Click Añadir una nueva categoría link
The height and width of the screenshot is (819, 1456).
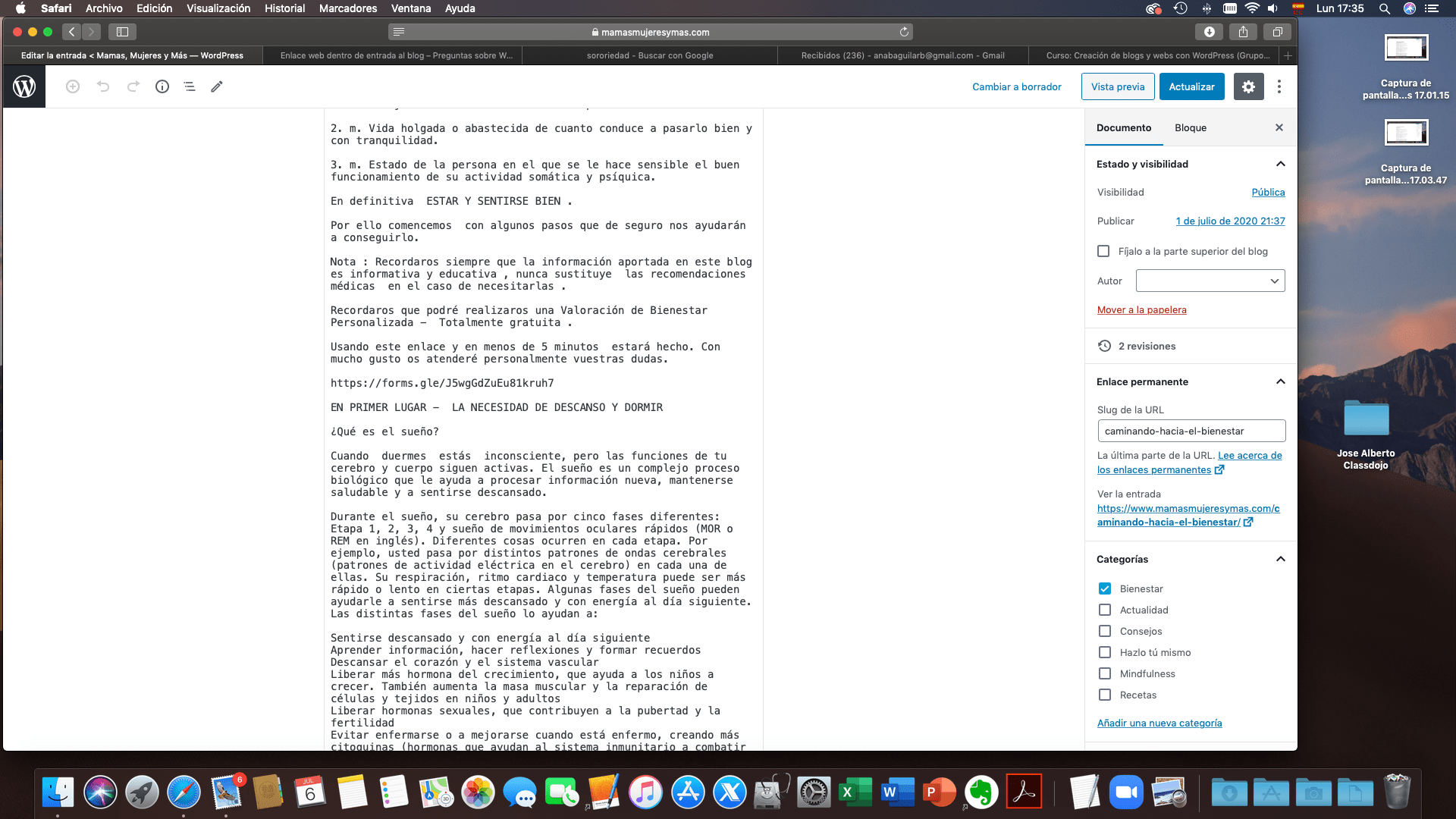click(1159, 723)
